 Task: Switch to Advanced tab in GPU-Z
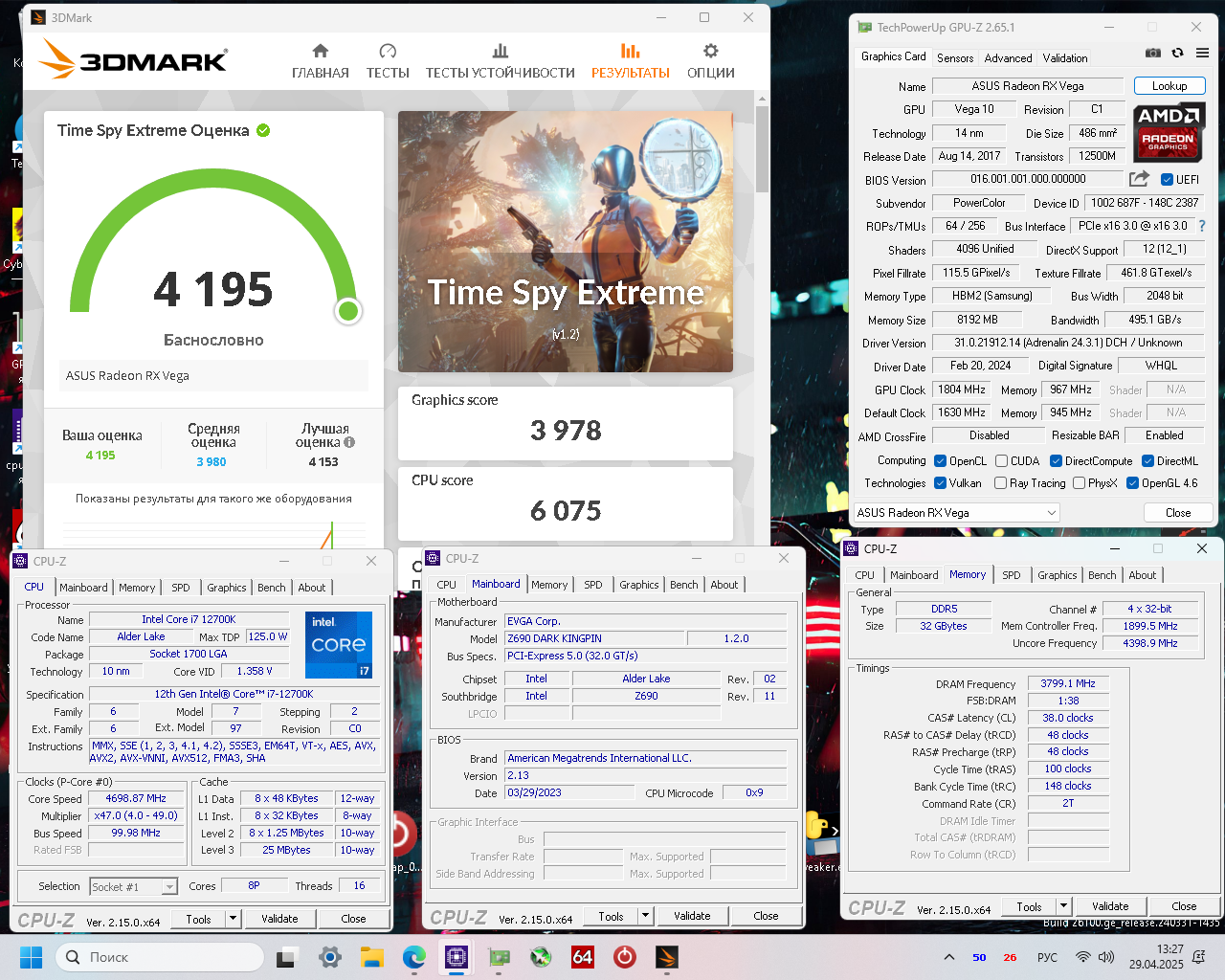[1008, 58]
